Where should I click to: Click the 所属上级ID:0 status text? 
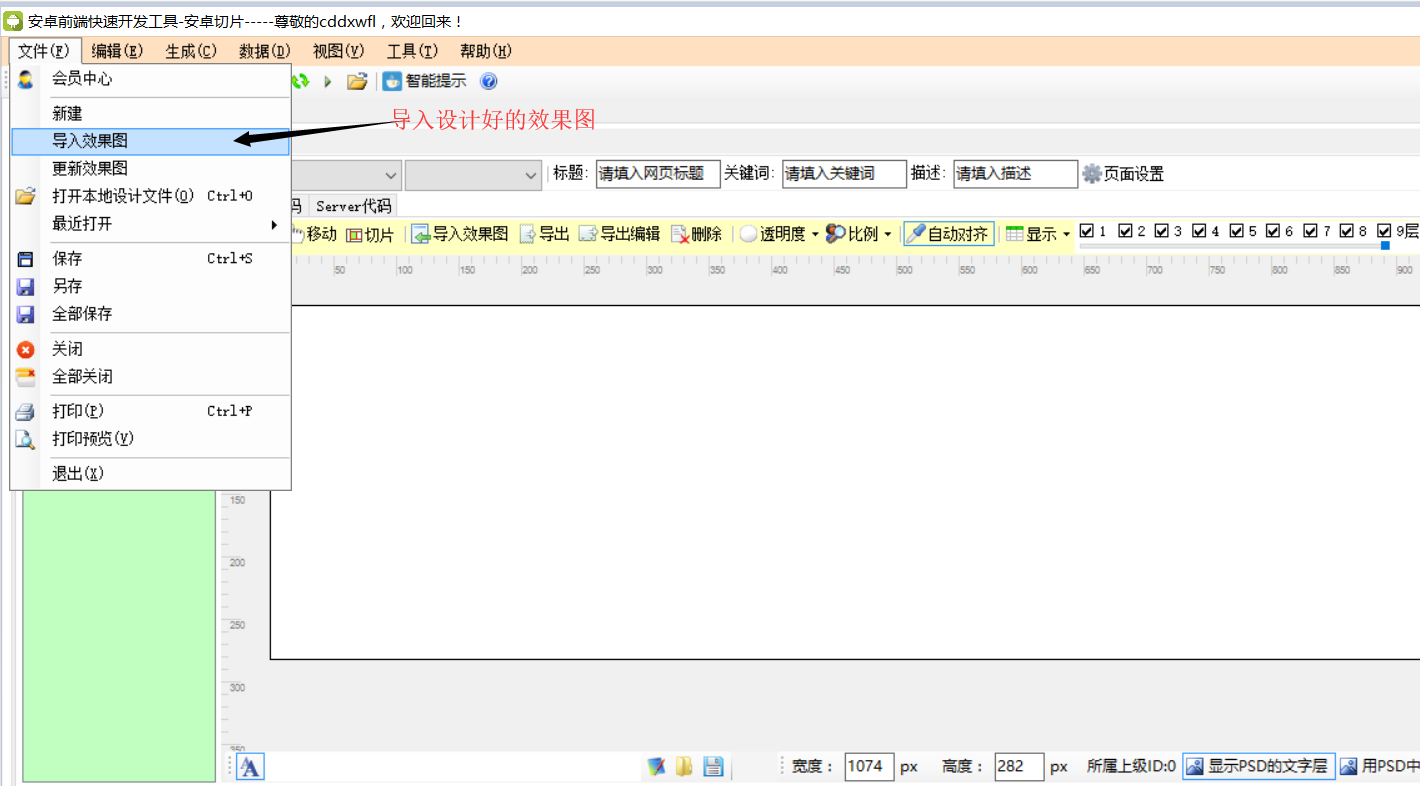(x=1131, y=767)
